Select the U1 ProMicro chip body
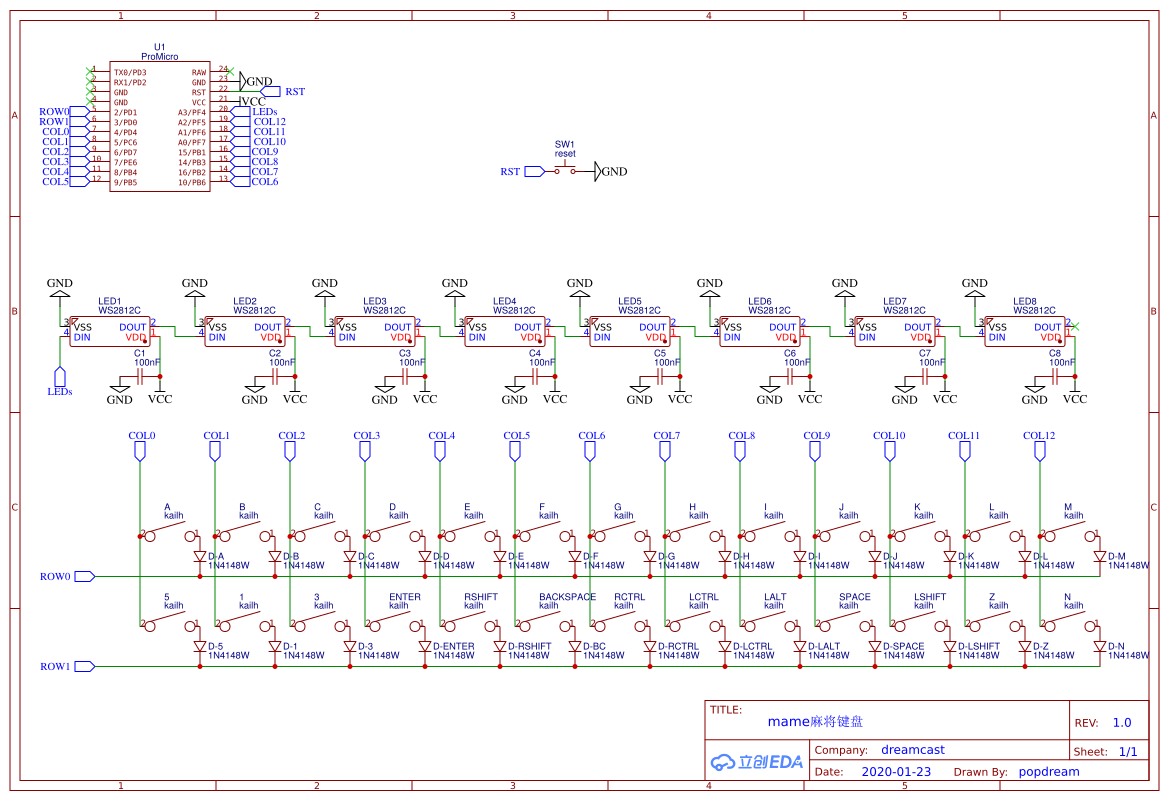1169x801 pixels. [159, 127]
